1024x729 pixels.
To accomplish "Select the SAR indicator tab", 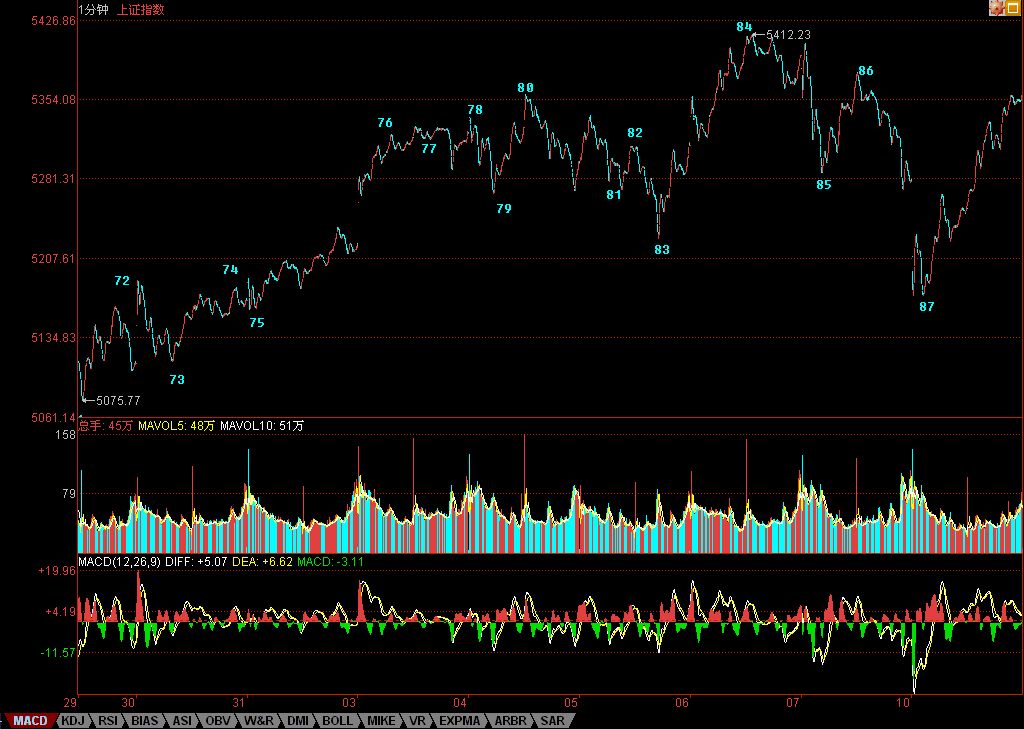I will click(552, 720).
